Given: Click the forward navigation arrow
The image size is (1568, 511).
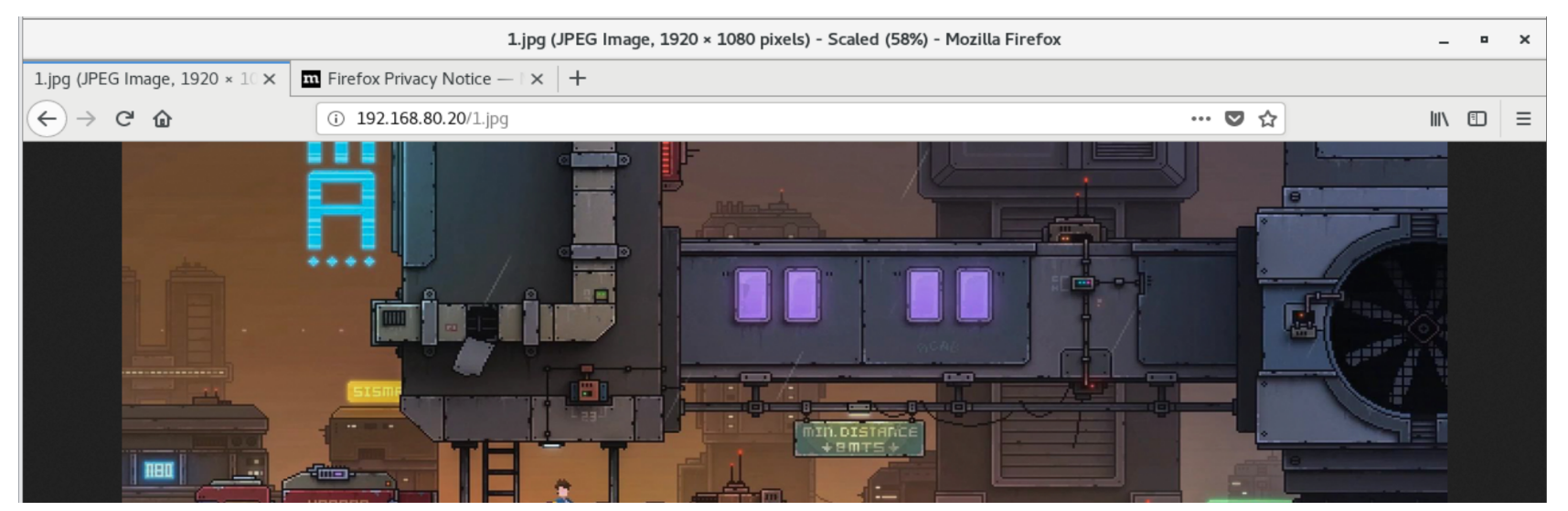Looking at the screenshot, I should click(x=86, y=119).
